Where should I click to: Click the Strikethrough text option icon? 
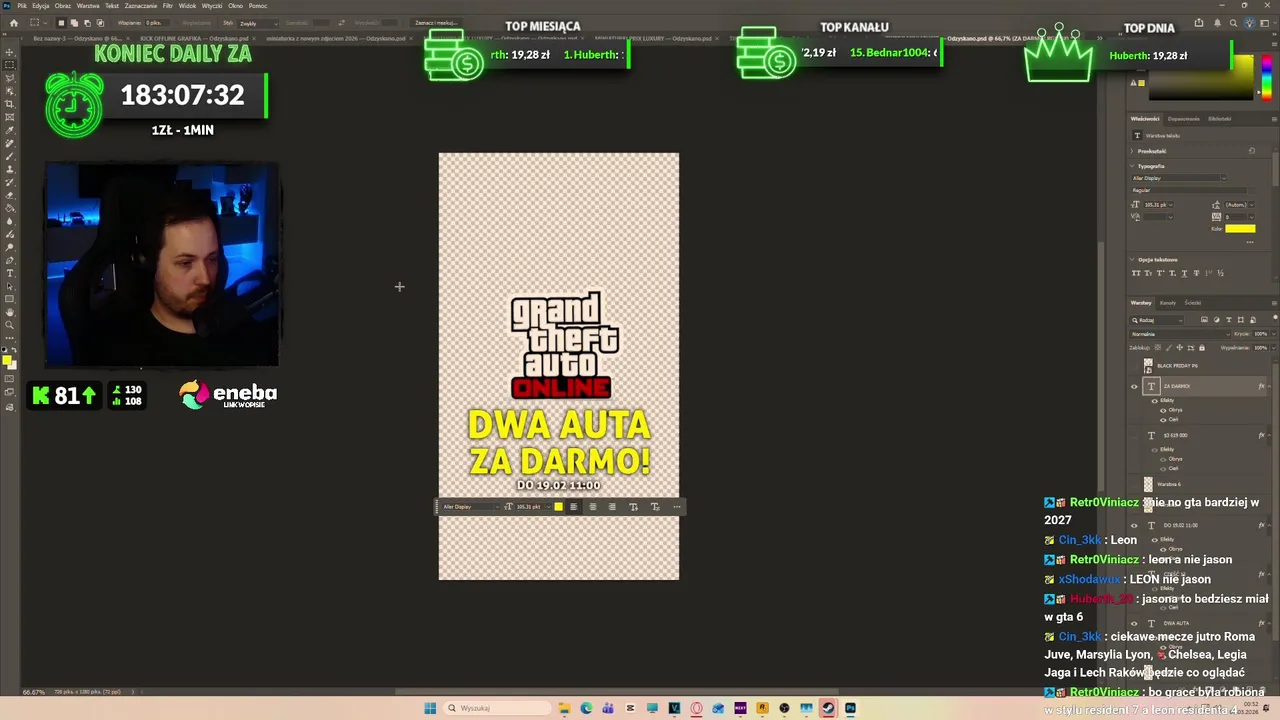(1196, 273)
